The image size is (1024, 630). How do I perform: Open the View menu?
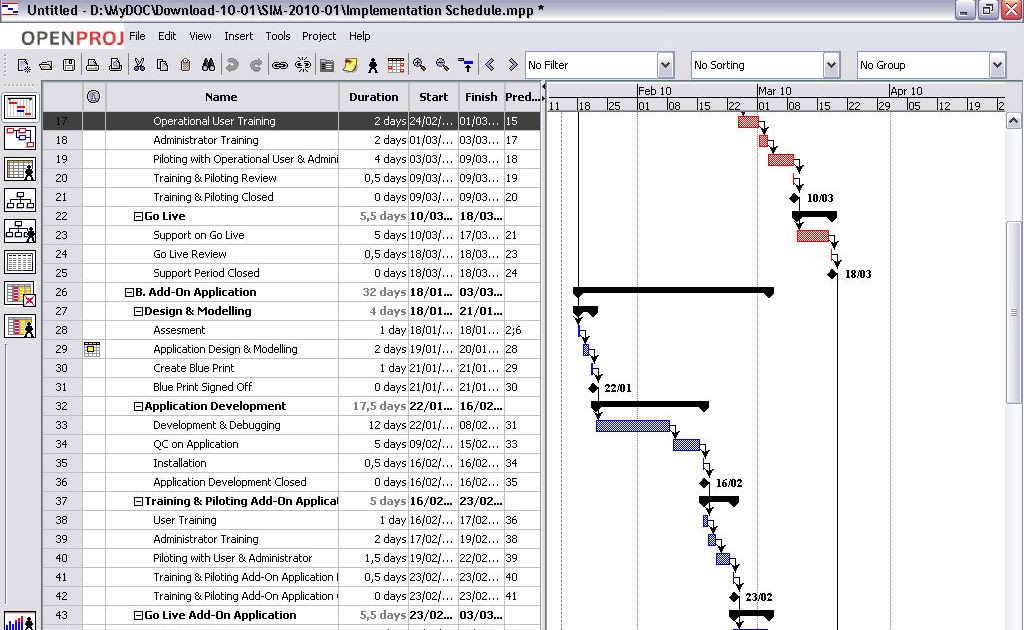[x=200, y=36]
